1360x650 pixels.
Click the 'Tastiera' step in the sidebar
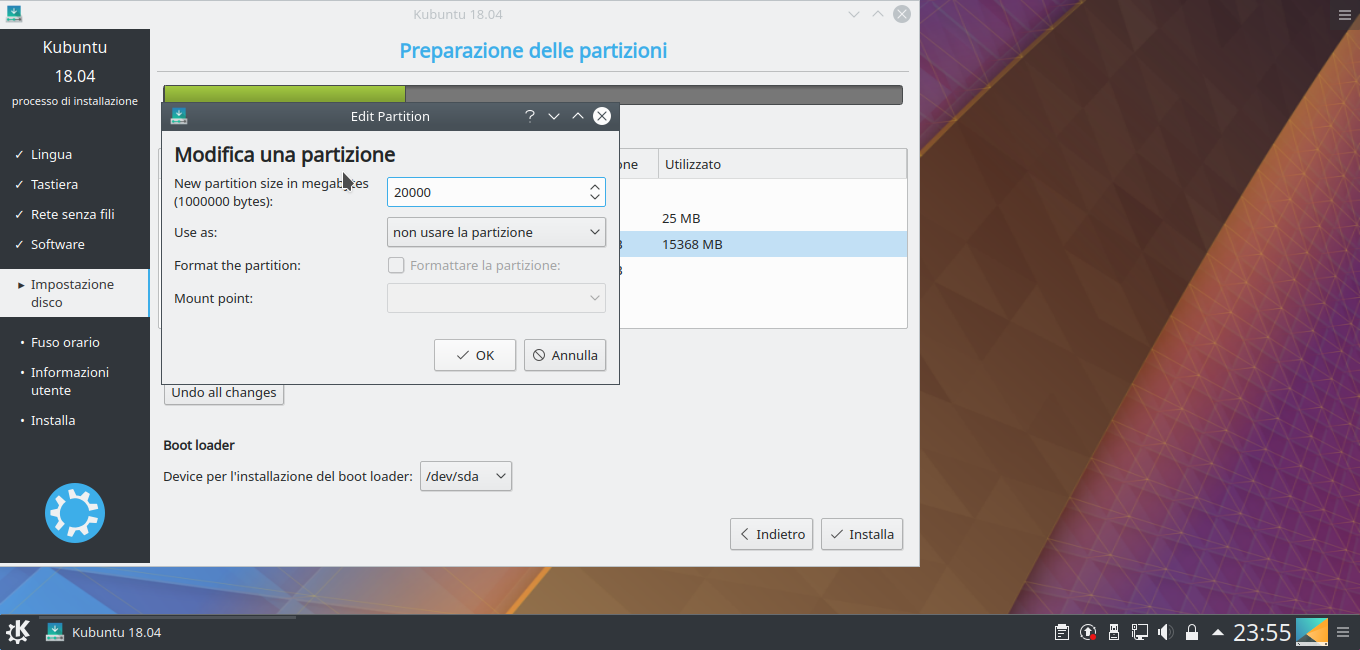point(54,184)
